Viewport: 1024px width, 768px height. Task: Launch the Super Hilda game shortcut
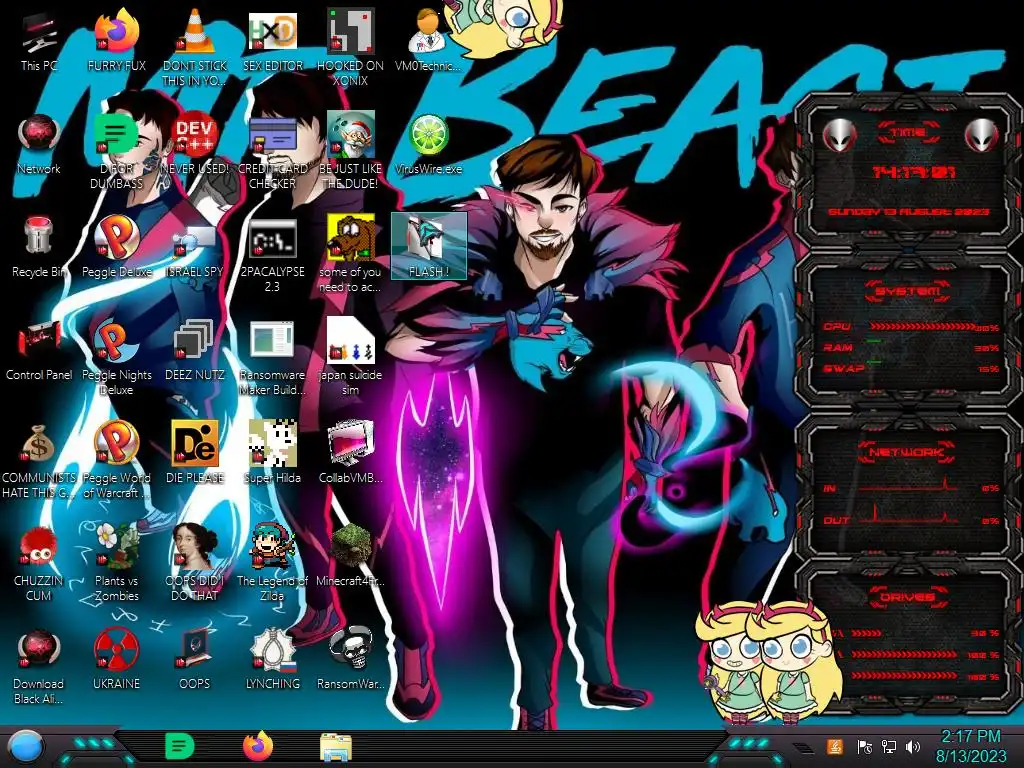click(272, 453)
